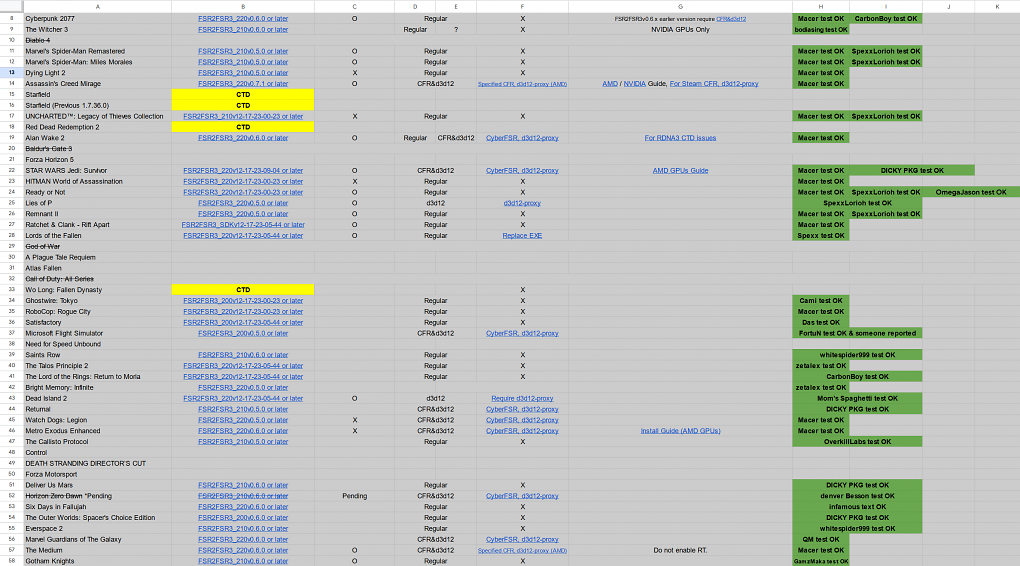This screenshot has width=1020, height=566.
Task: Open the FSR2FSR3 link for Ghostwire: Tokyo
Action: pyautogui.click(x=243, y=301)
